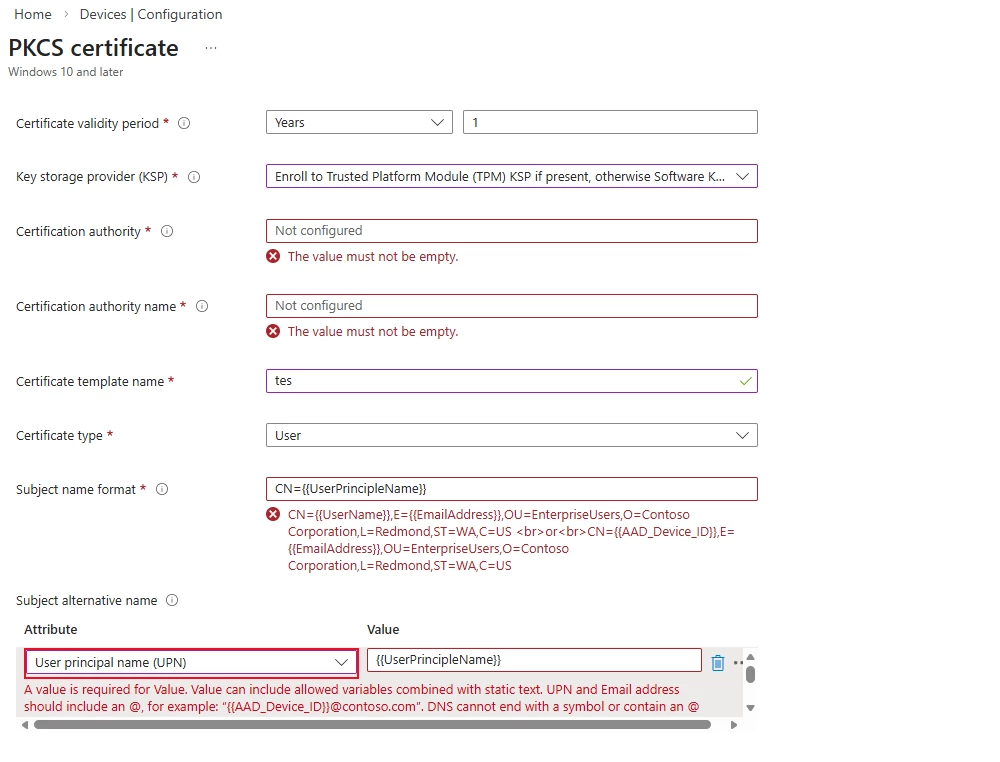Click the vertical scrollbar thumb in SAN table
This screenshot has height=762, width=1000.
click(751, 675)
